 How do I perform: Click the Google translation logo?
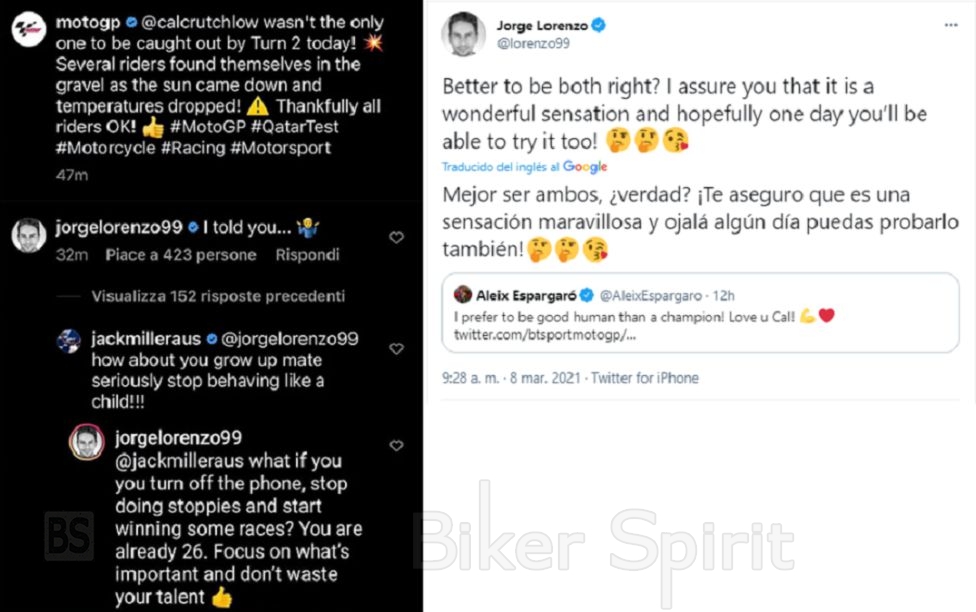[585, 167]
